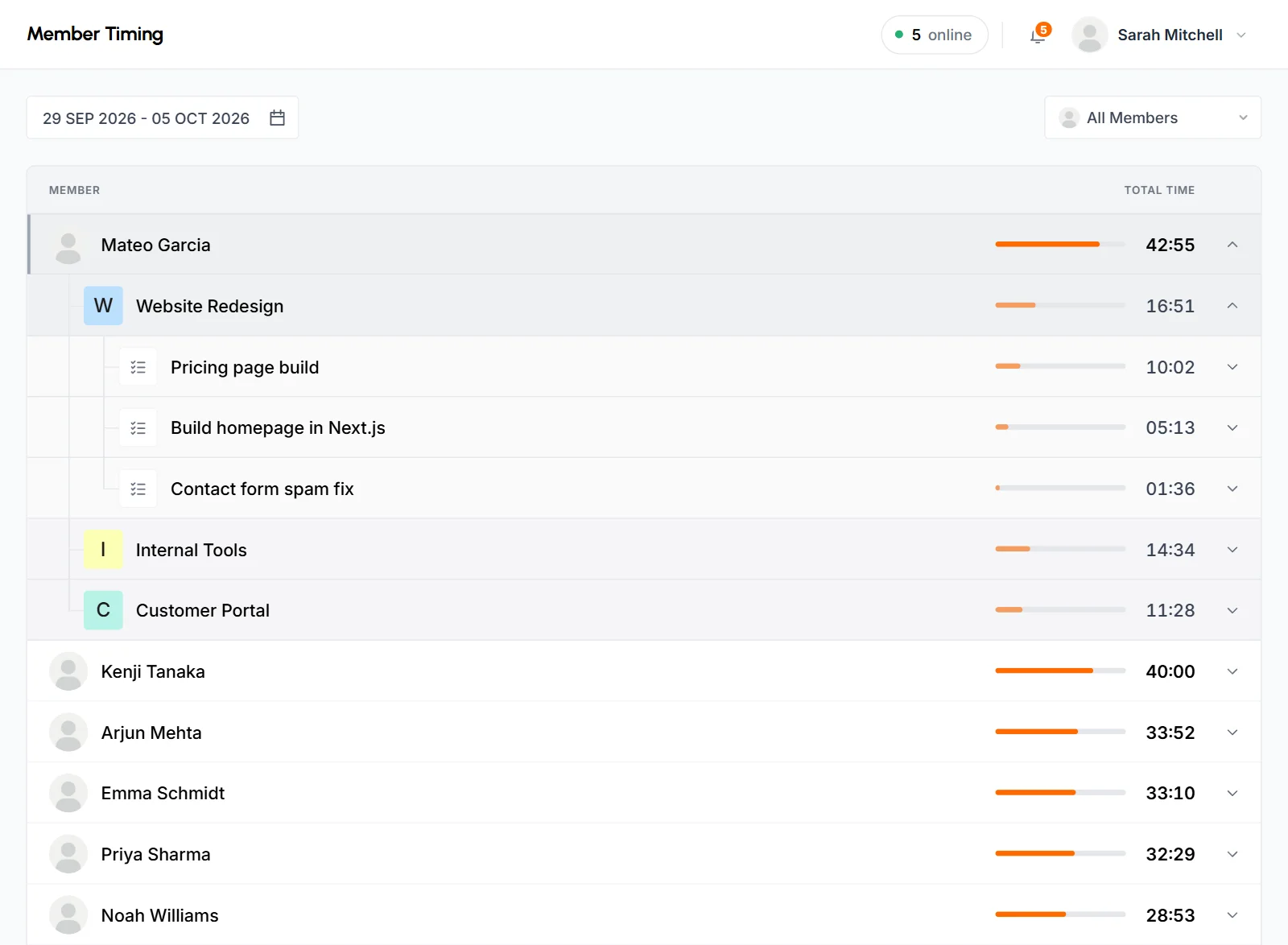
Task: Click the Customer Portal C project badge
Action: click(x=103, y=610)
